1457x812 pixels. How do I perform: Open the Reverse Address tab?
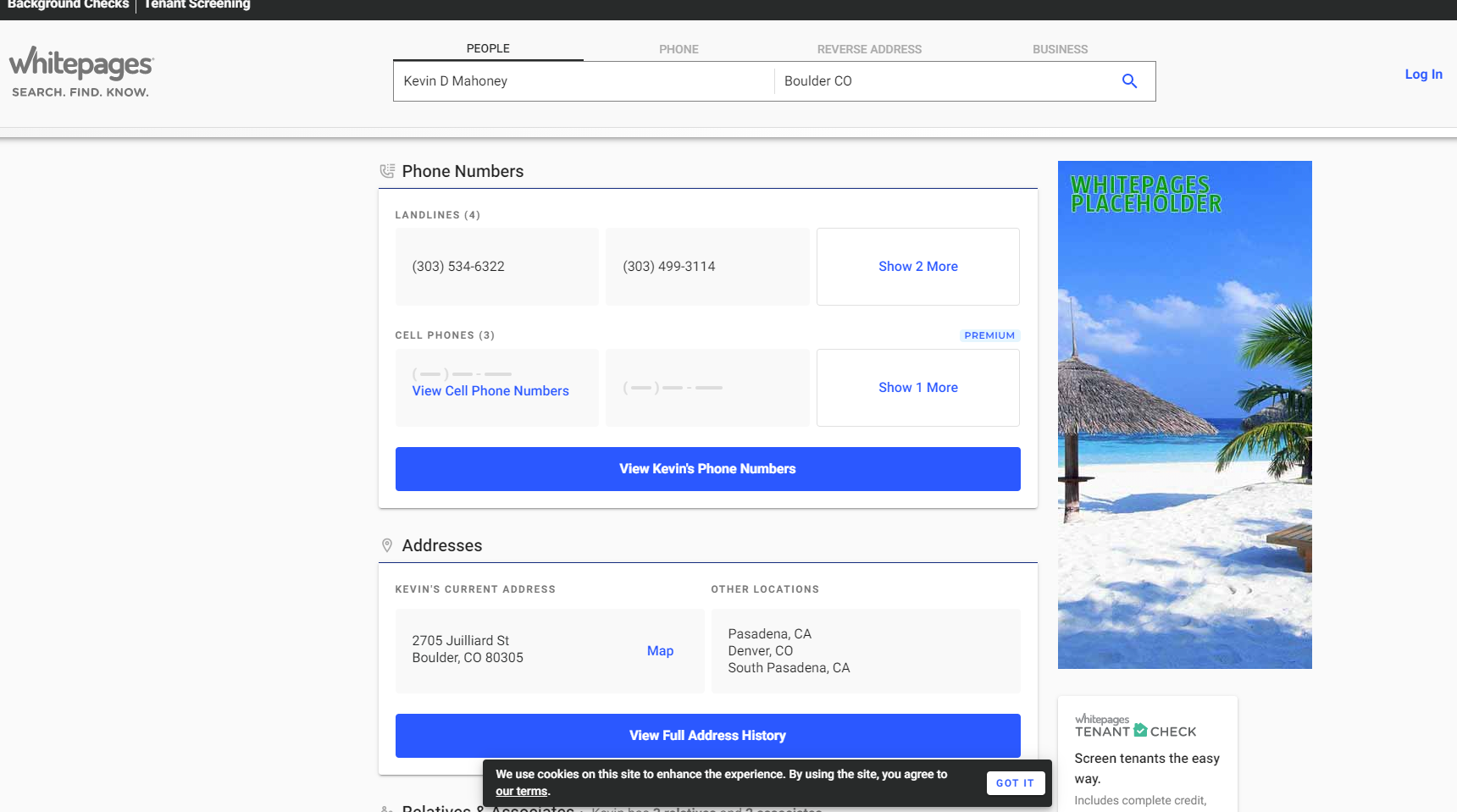pos(869,49)
